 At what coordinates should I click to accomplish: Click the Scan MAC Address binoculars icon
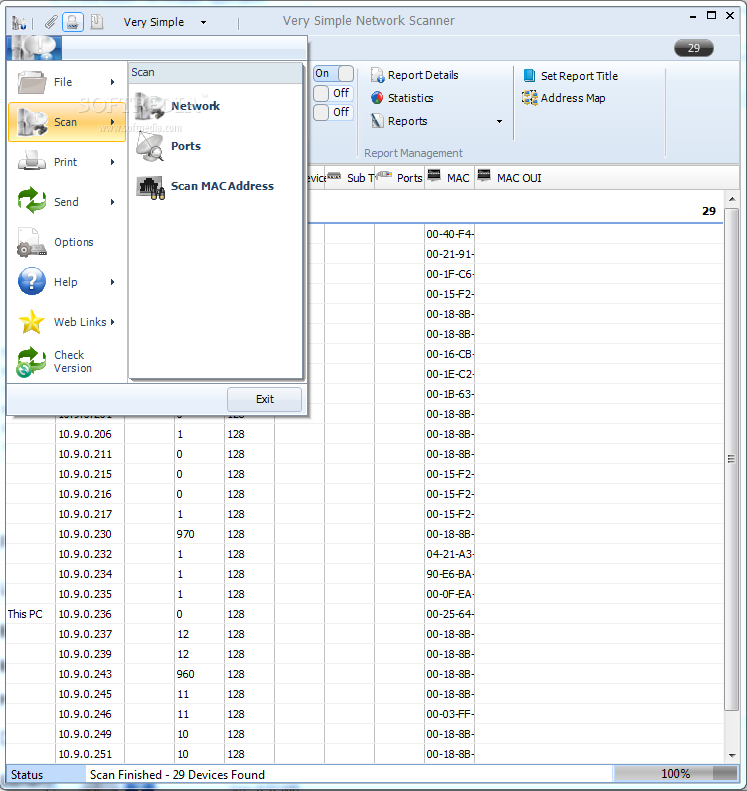click(150, 187)
